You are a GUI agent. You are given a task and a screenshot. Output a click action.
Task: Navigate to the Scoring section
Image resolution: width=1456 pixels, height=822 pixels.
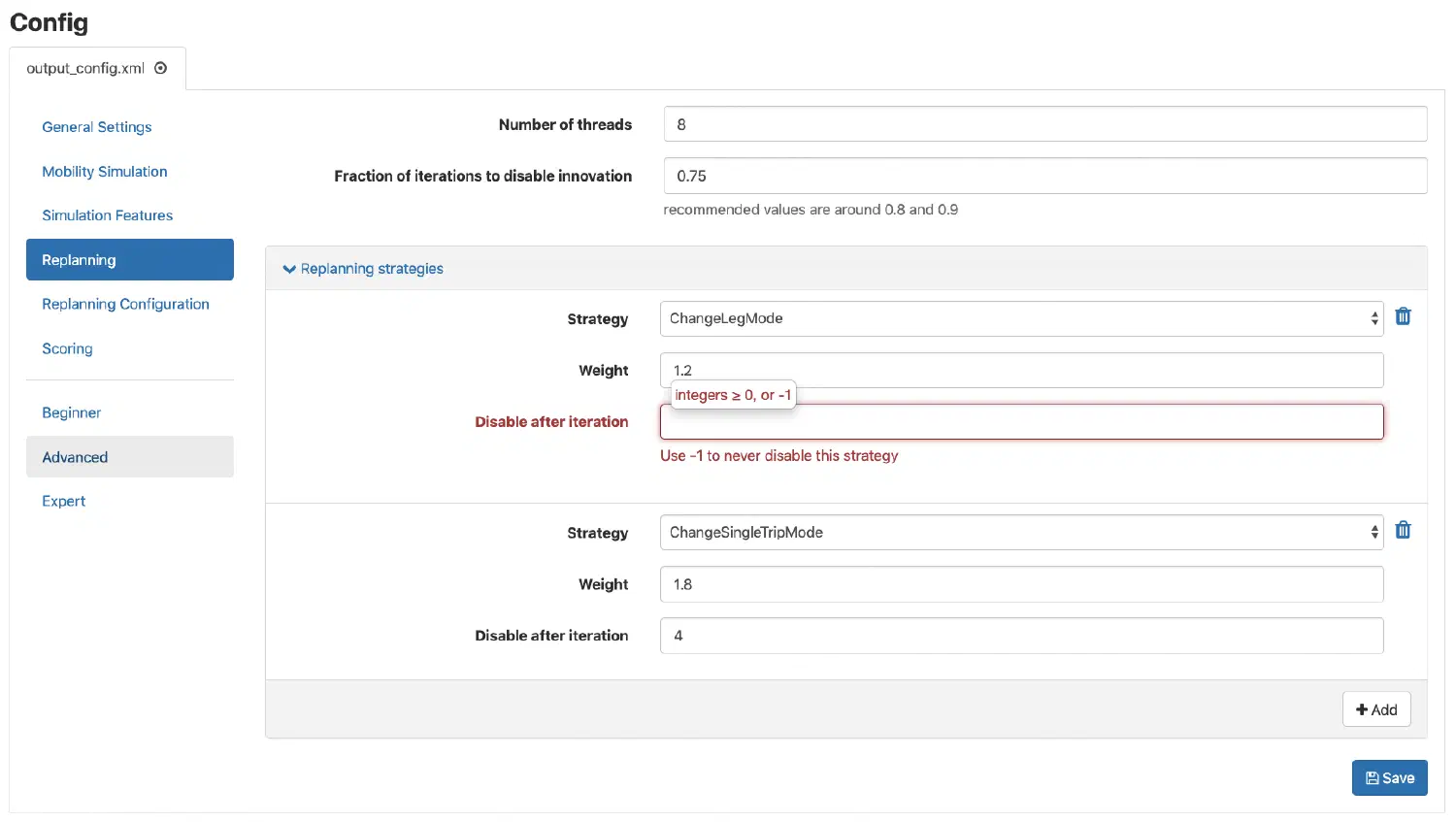(67, 348)
